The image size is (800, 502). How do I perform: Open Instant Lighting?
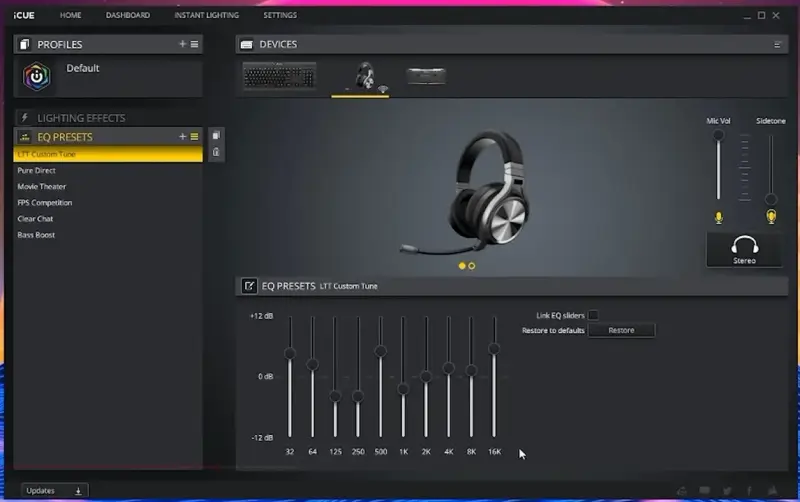(206, 15)
